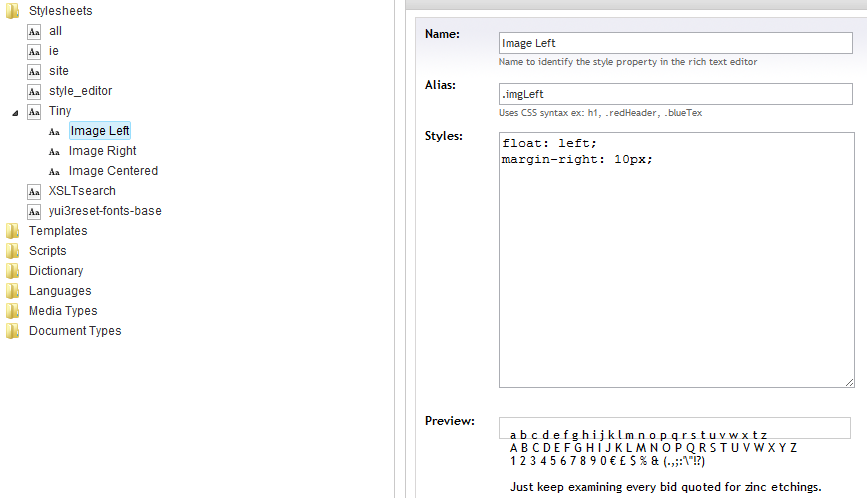Click the stylesheet icon next to ie

point(34,51)
